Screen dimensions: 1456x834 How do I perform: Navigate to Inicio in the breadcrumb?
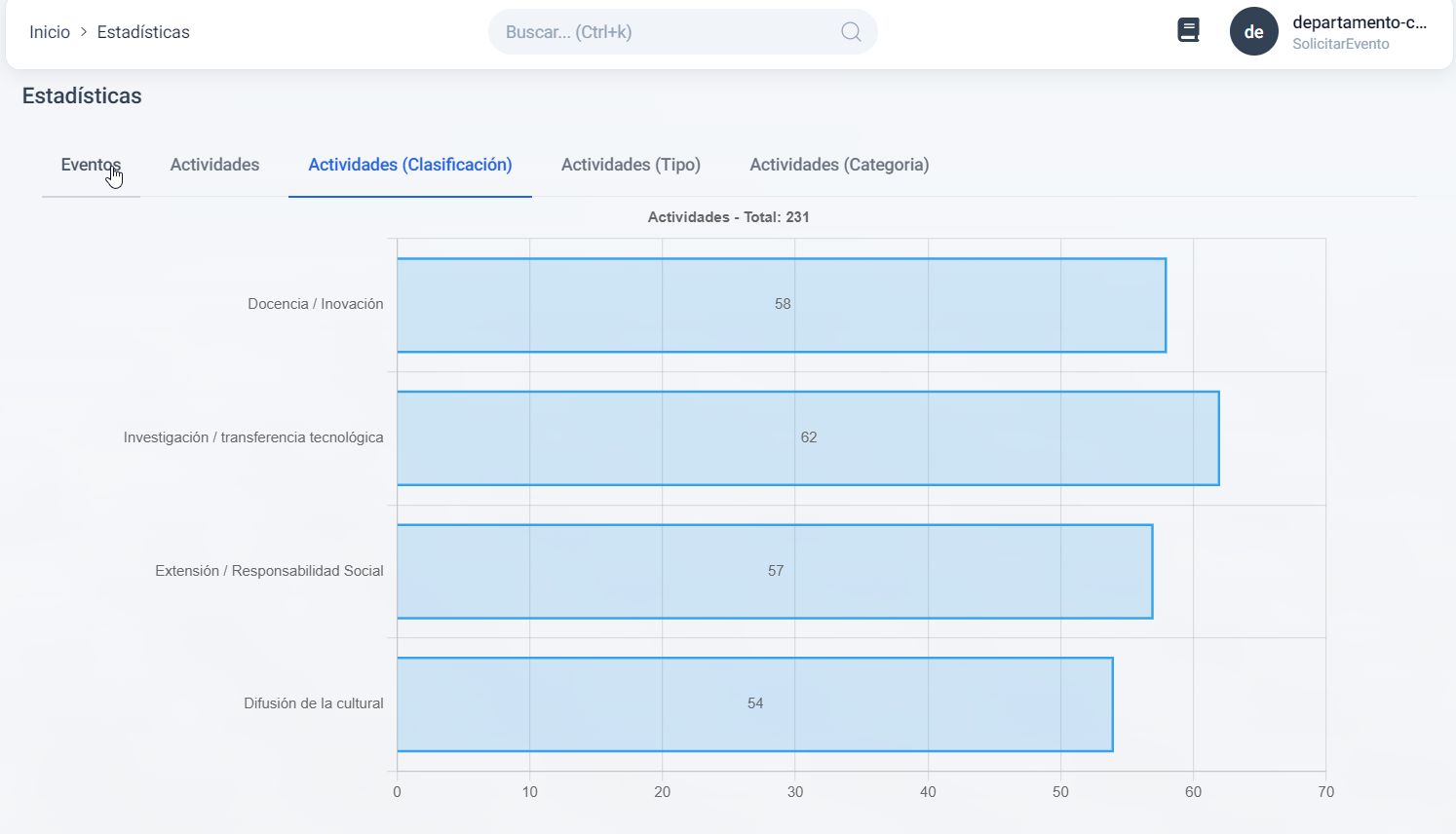click(50, 32)
